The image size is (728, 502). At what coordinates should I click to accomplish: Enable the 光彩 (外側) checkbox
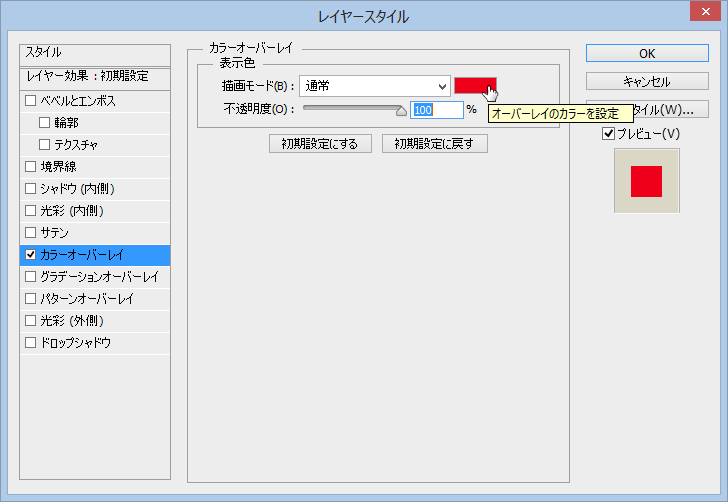pyautogui.click(x=30, y=321)
